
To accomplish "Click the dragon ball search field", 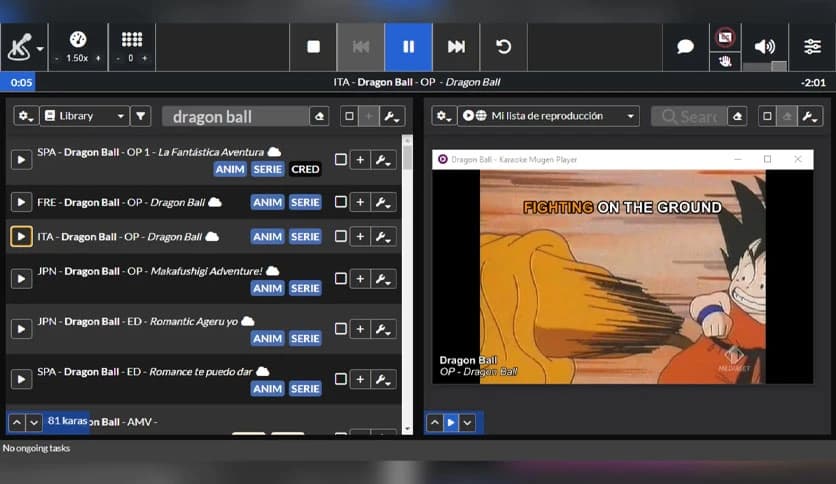I will 235,116.
